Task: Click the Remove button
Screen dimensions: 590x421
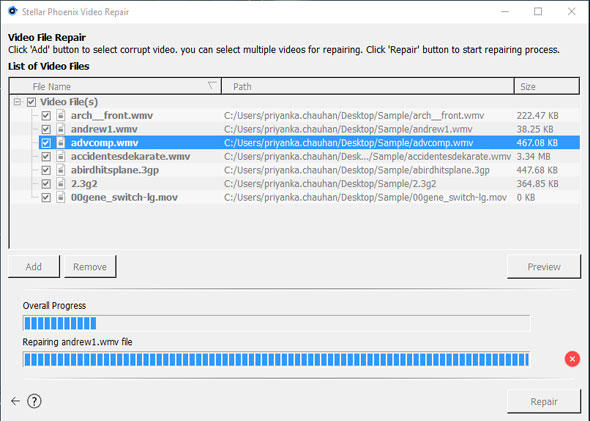Action: (90, 266)
